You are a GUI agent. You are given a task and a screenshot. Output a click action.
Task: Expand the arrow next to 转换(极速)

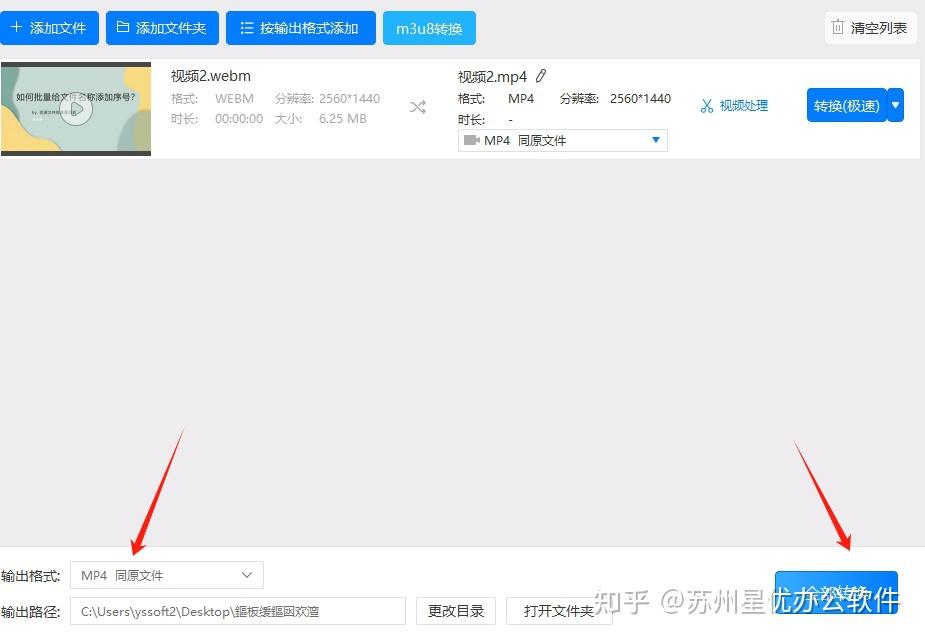(895, 104)
